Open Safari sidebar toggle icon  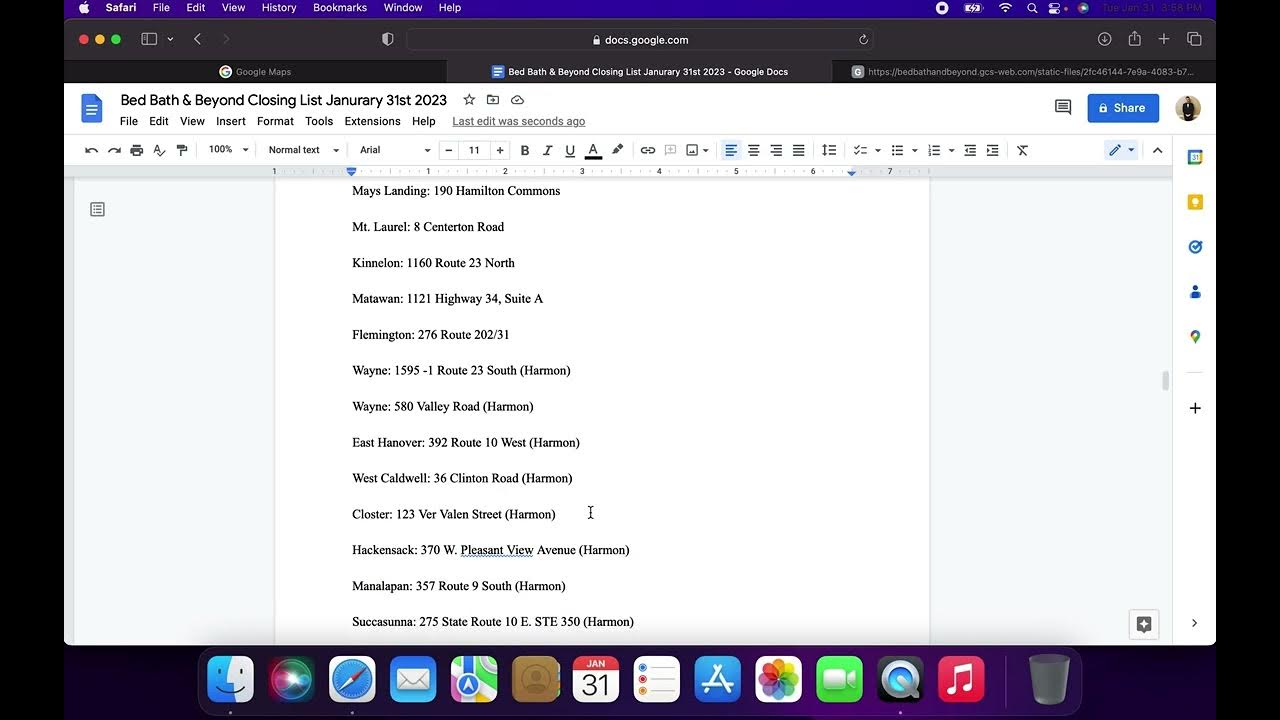(x=149, y=39)
